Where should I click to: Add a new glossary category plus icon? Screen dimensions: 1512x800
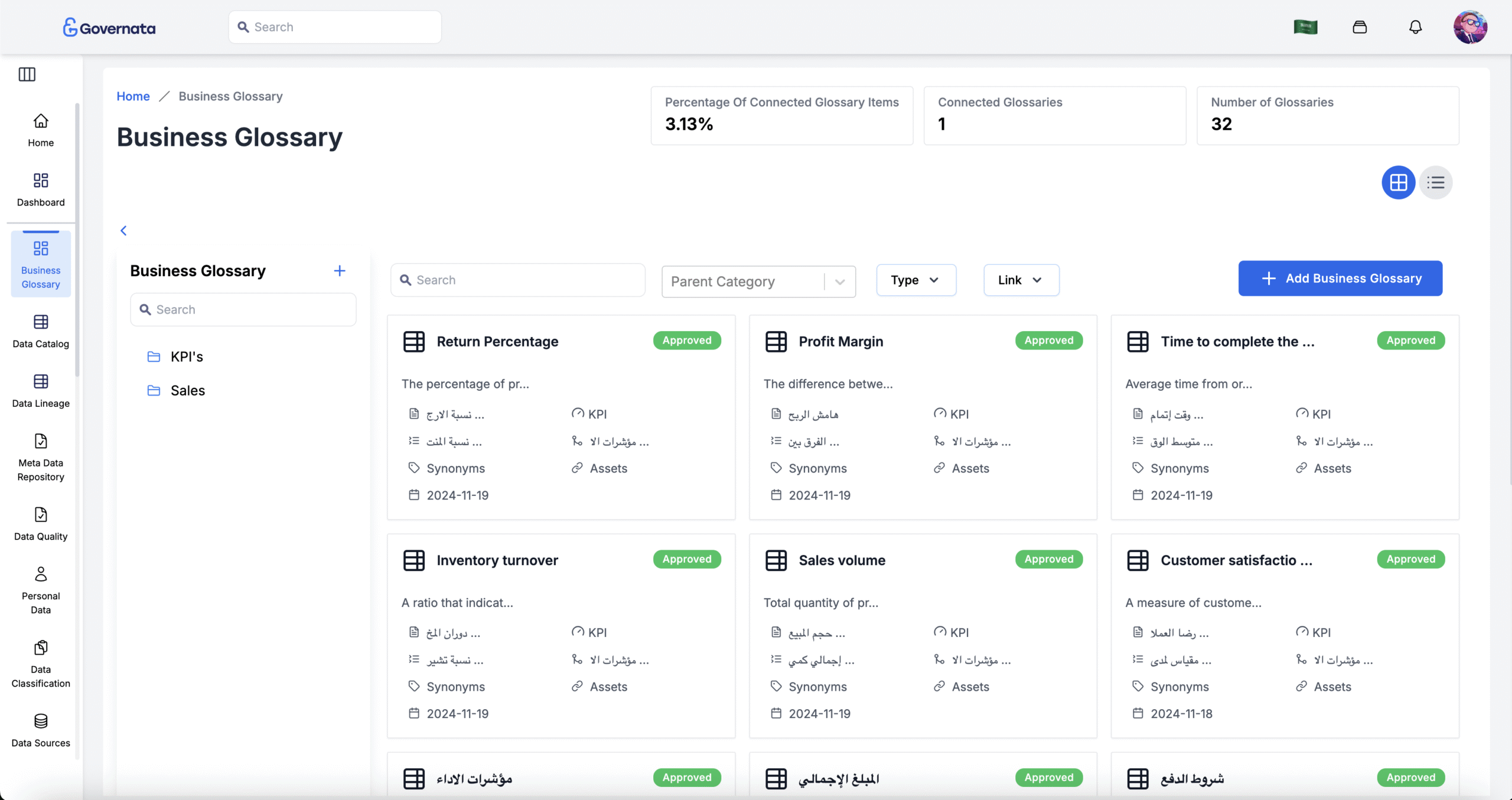pyautogui.click(x=340, y=271)
